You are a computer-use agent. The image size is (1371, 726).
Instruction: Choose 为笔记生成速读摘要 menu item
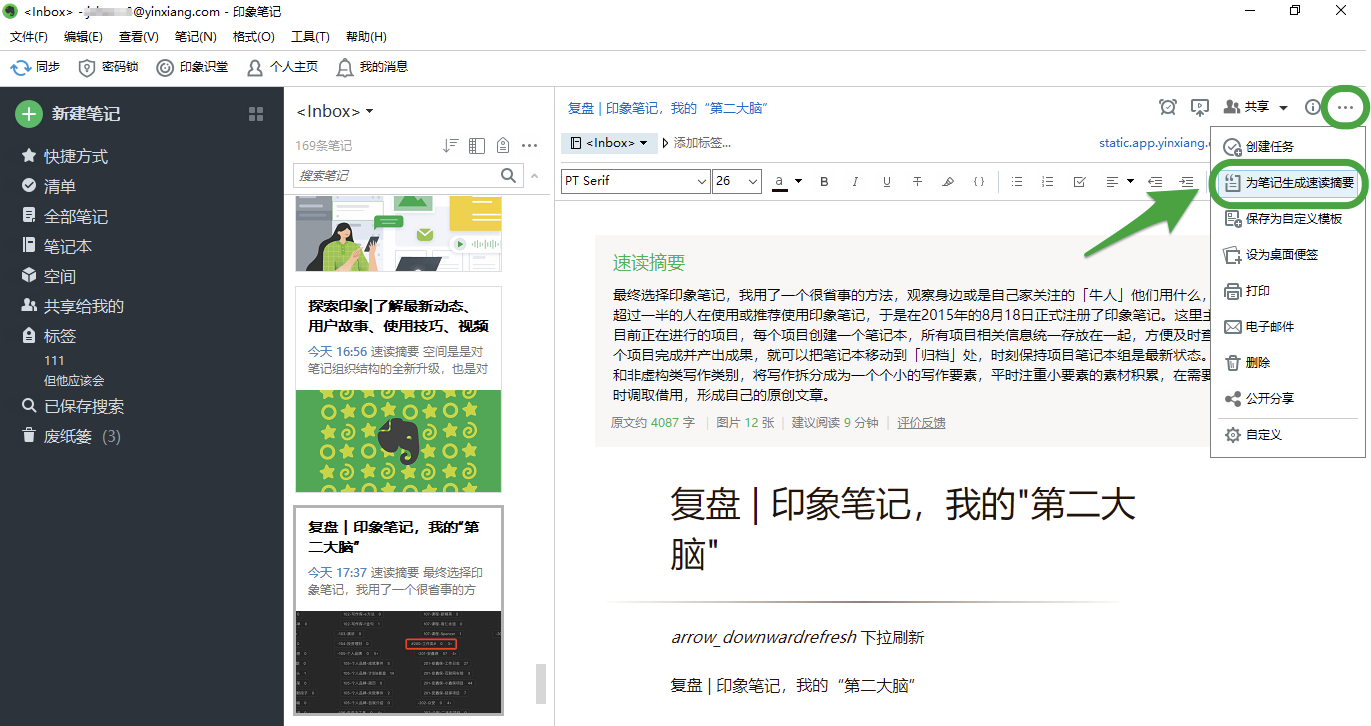pyautogui.click(x=1286, y=182)
